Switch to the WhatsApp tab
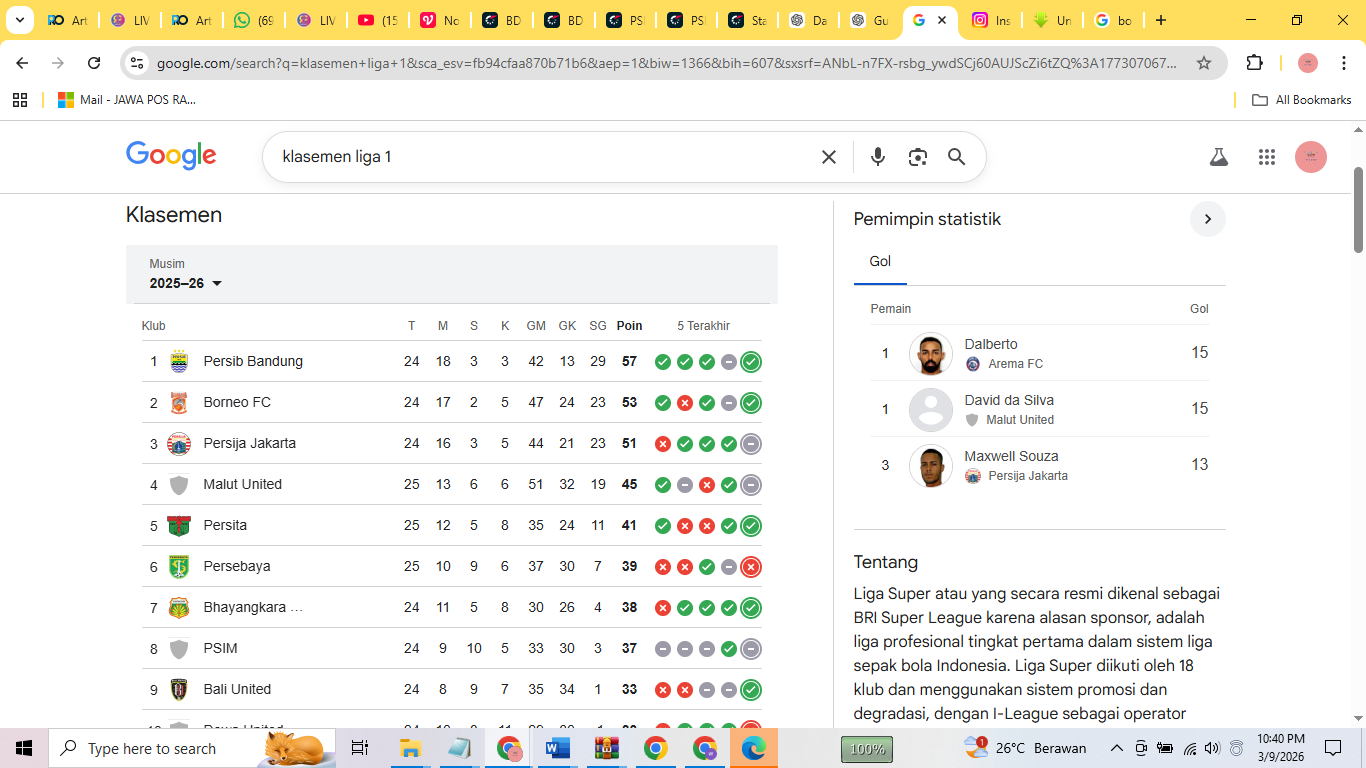The width and height of the screenshot is (1366, 768). (253, 20)
